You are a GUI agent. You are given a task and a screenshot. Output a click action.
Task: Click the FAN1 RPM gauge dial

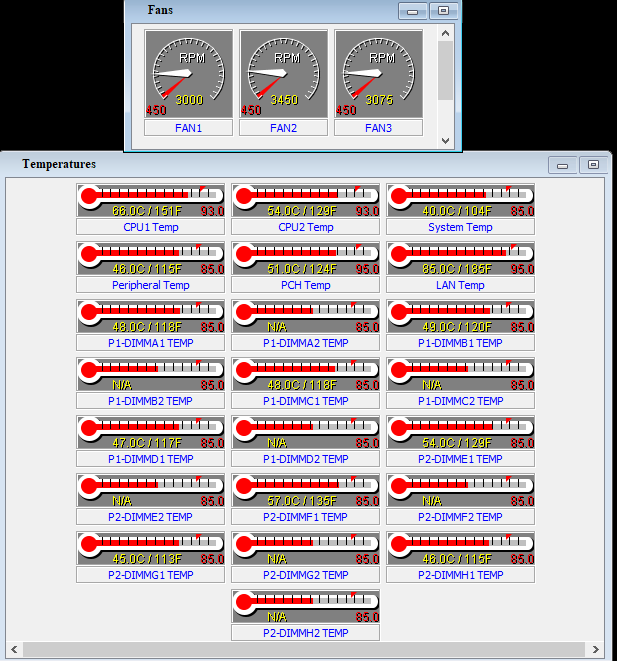188,74
